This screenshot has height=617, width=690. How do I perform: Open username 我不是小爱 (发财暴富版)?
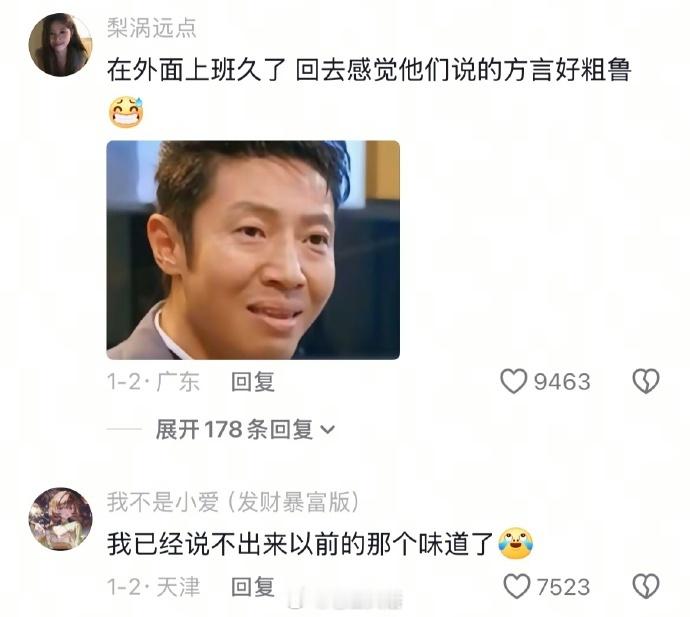pos(233,502)
